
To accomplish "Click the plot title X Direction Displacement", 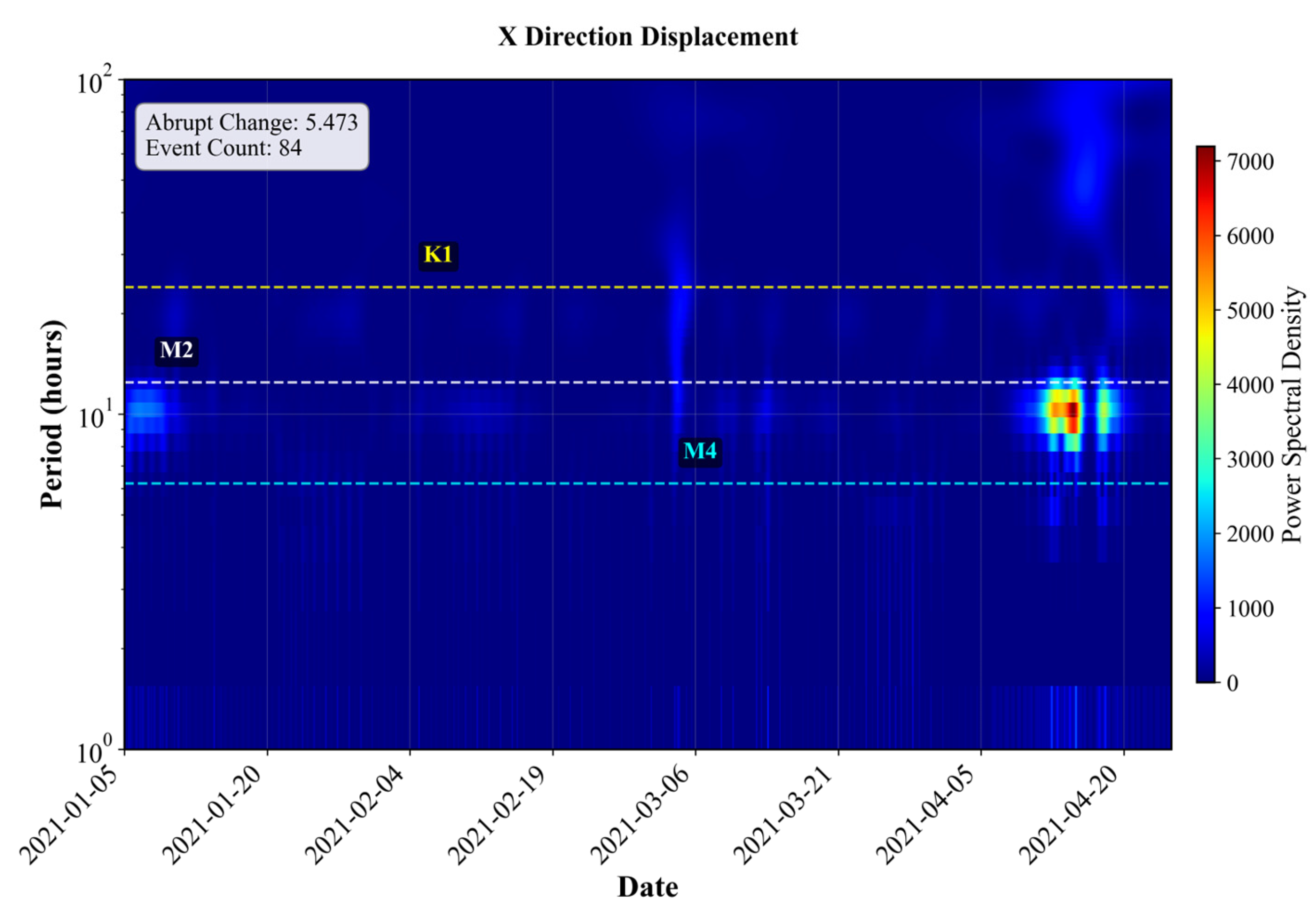I will click(648, 37).
